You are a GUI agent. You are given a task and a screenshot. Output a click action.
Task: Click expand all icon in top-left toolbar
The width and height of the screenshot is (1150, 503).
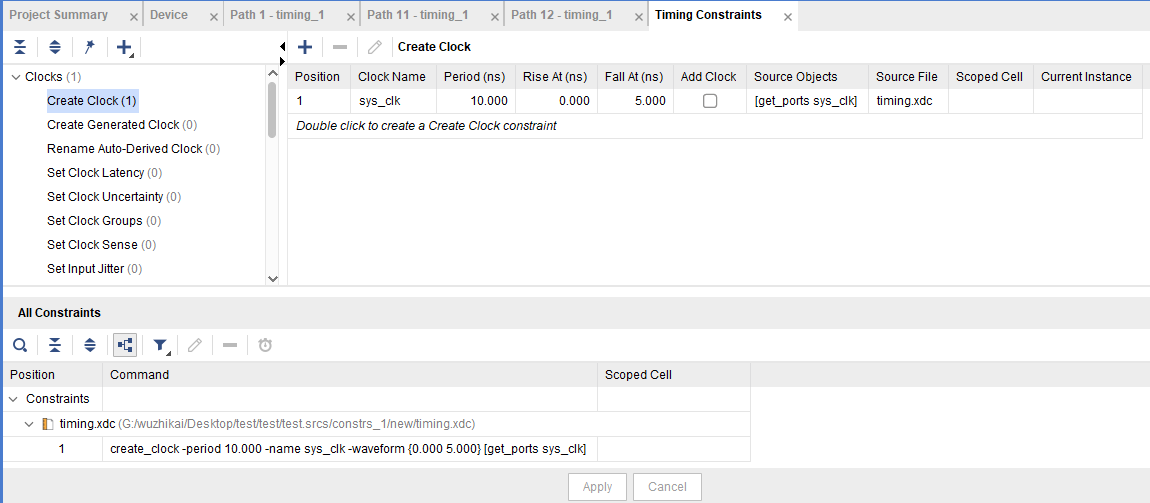[55, 47]
